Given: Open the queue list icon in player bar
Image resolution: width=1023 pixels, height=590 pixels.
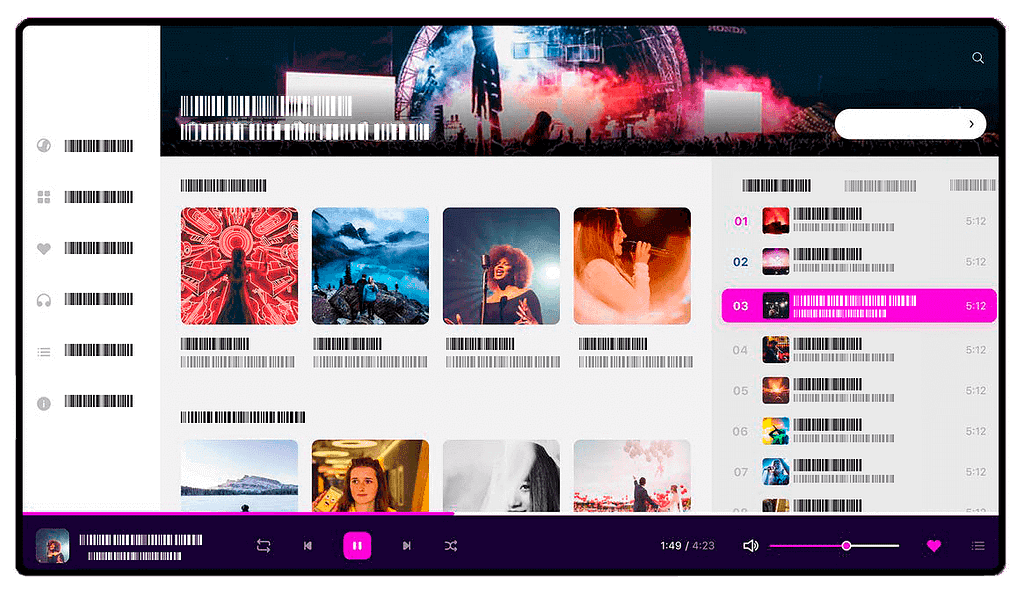Looking at the screenshot, I should click(x=978, y=546).
